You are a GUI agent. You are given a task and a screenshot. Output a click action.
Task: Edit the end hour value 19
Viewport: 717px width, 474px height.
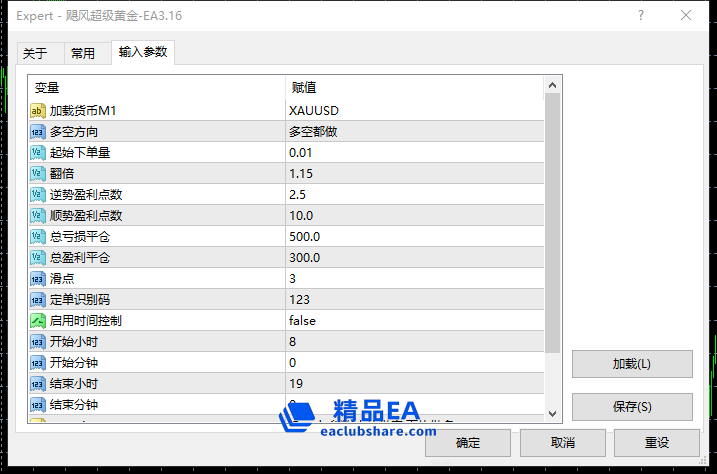[x=415, y=384]
